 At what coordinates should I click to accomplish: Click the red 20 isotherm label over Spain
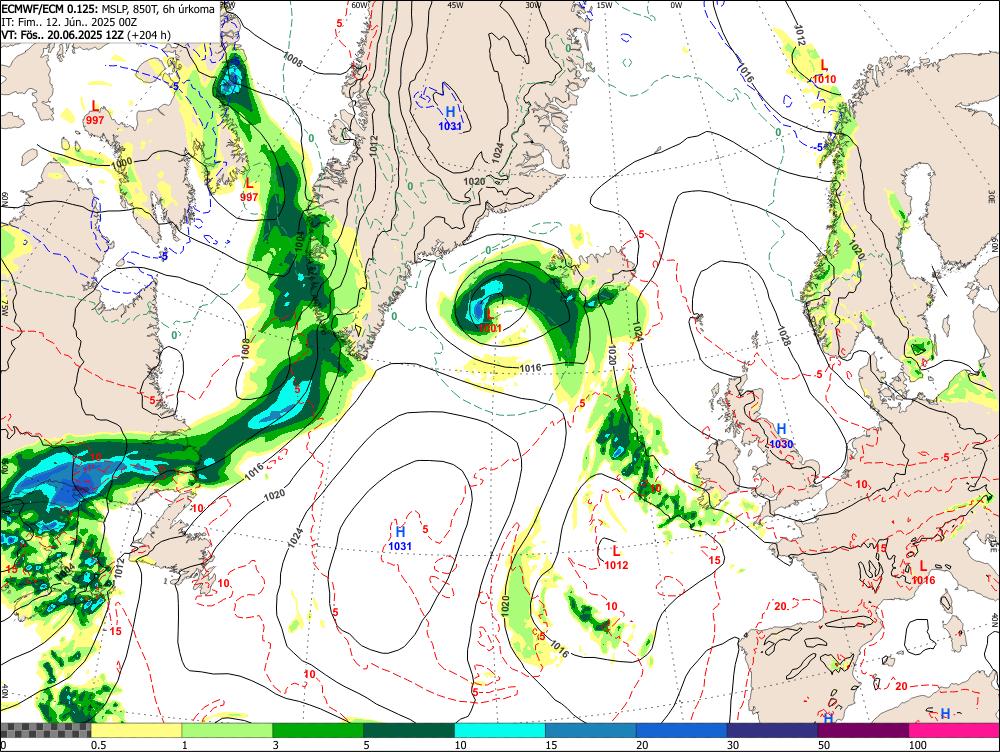click(x=780, y=606)
